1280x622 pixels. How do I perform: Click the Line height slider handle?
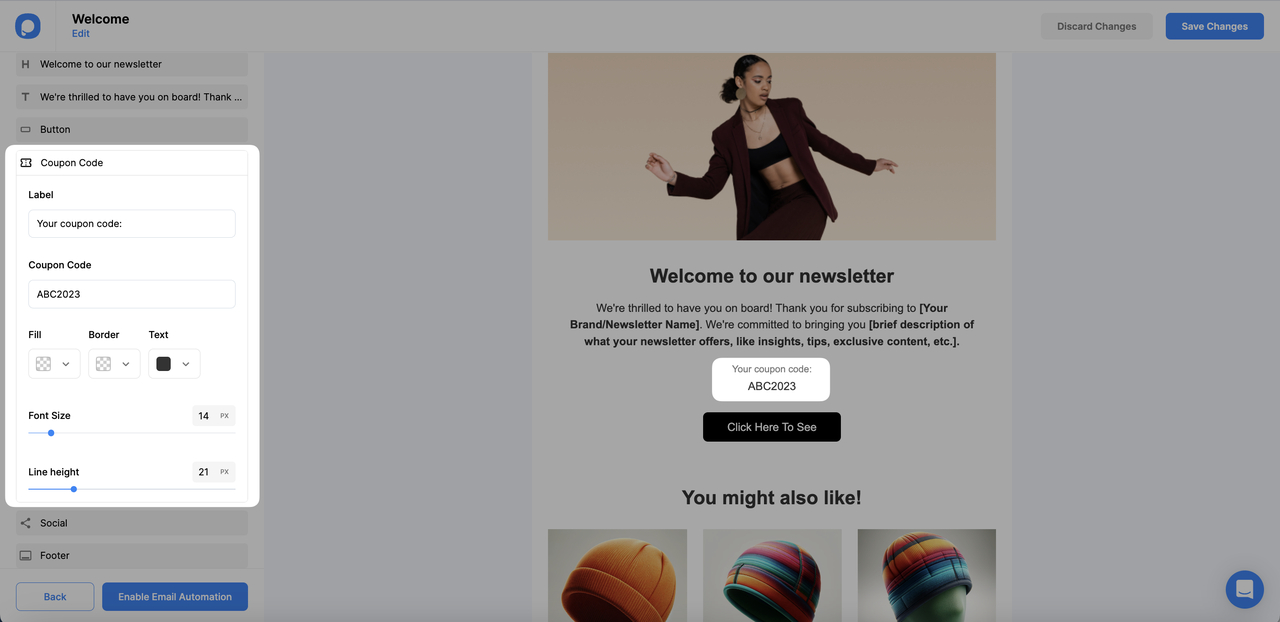coord(74,489)
